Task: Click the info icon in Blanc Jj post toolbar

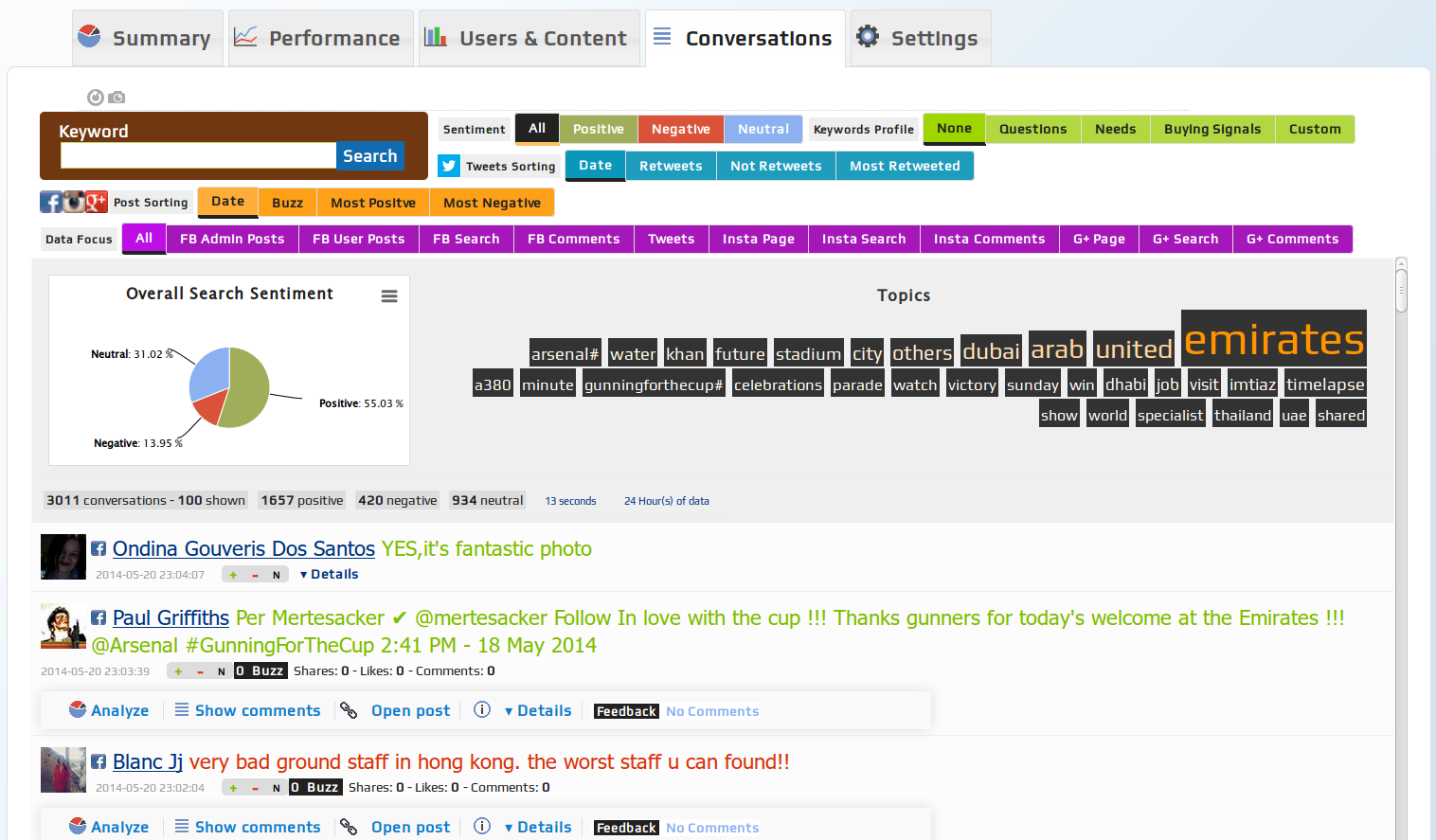Action: tap(482, 826)
